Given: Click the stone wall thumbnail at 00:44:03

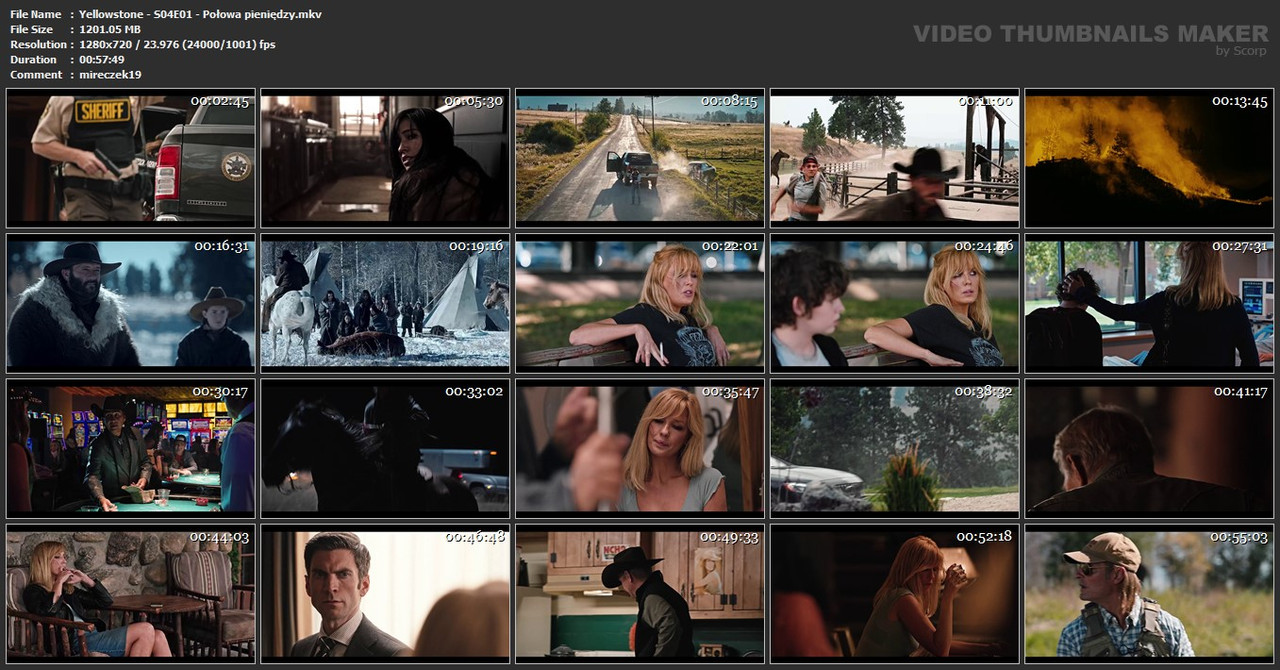Looking at the screenshot, I should point(130,593).
